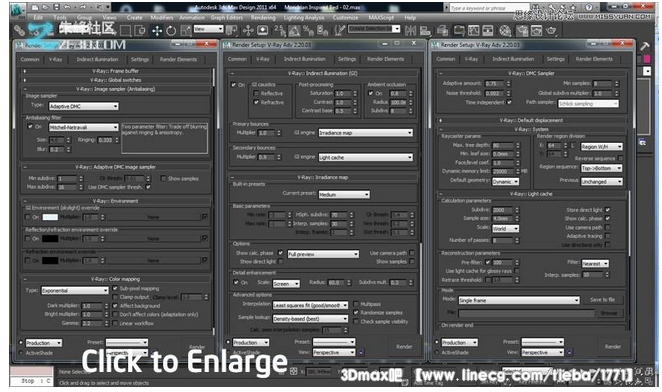Open the Rendering menu
Screen dimensions: 662x392
coord(263,18)
